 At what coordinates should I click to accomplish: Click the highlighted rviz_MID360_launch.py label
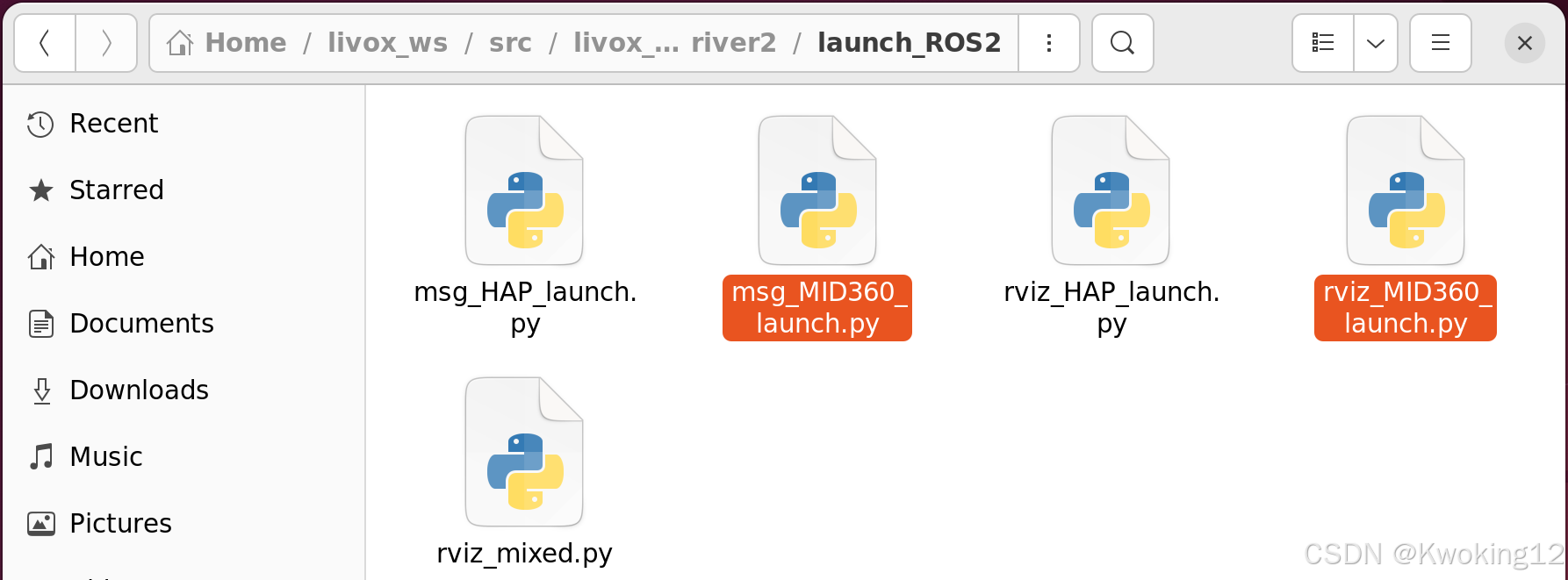(x=1406, y=308)
